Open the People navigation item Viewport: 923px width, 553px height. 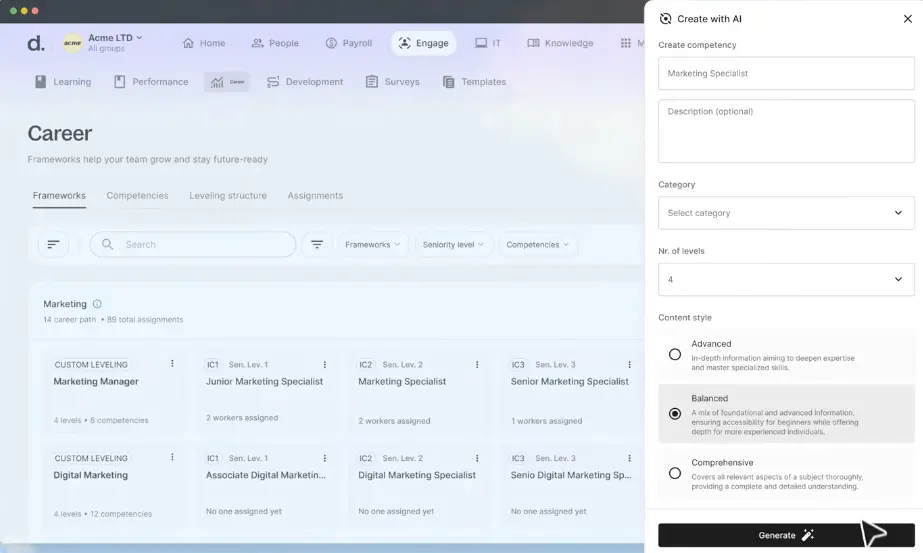pos(275,43)
